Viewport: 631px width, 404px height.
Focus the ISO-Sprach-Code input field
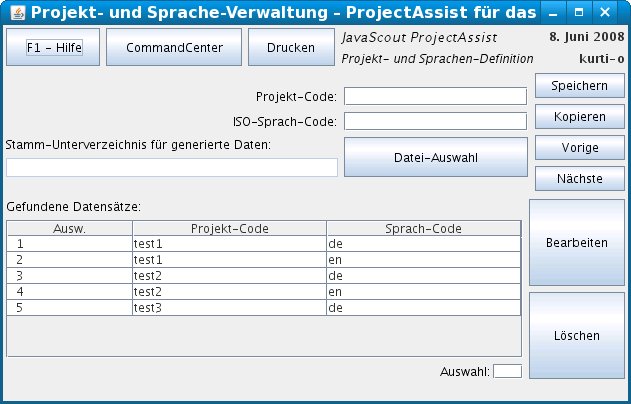click(435, 121)
